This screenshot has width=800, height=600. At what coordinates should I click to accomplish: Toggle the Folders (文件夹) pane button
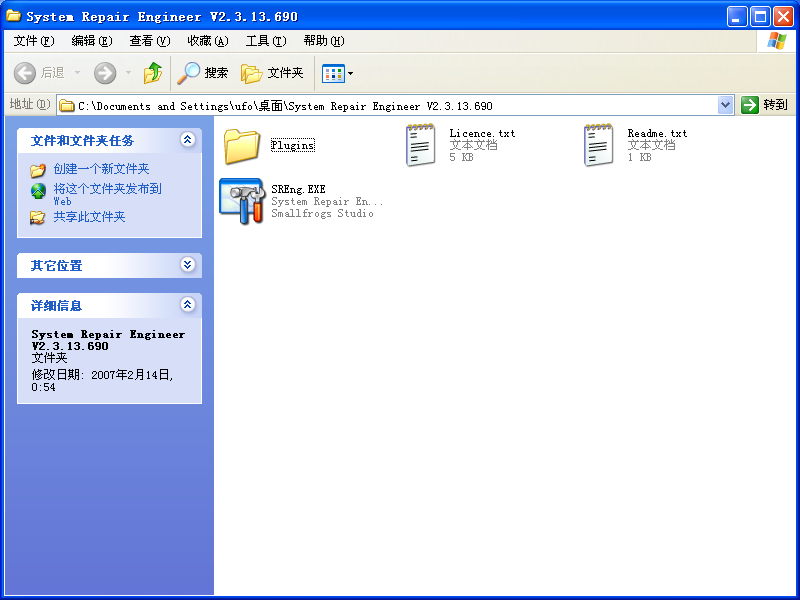(x=272, y=73)
